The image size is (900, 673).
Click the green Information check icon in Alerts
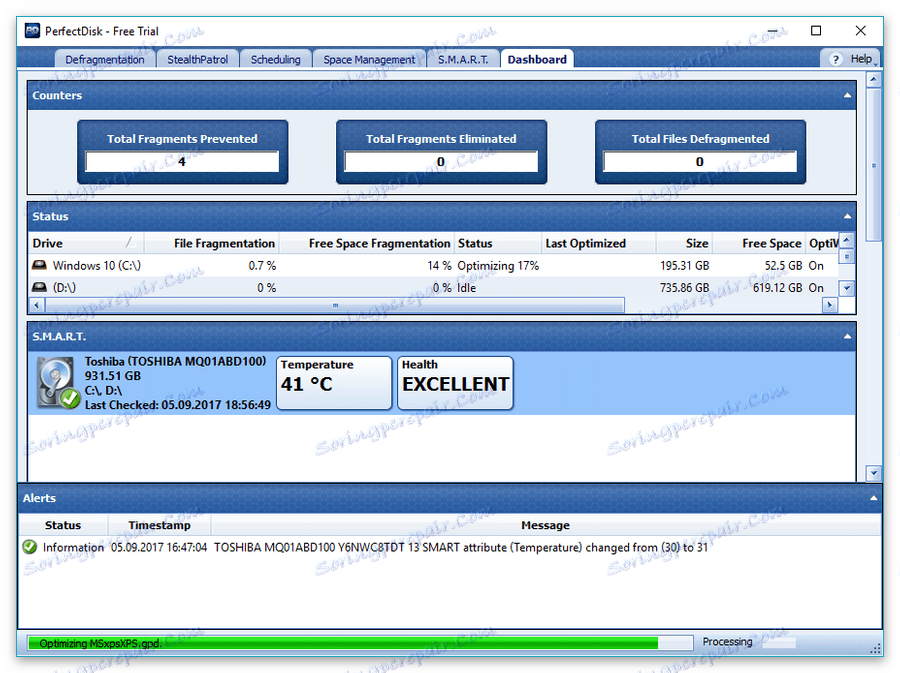tap(30, 547)
